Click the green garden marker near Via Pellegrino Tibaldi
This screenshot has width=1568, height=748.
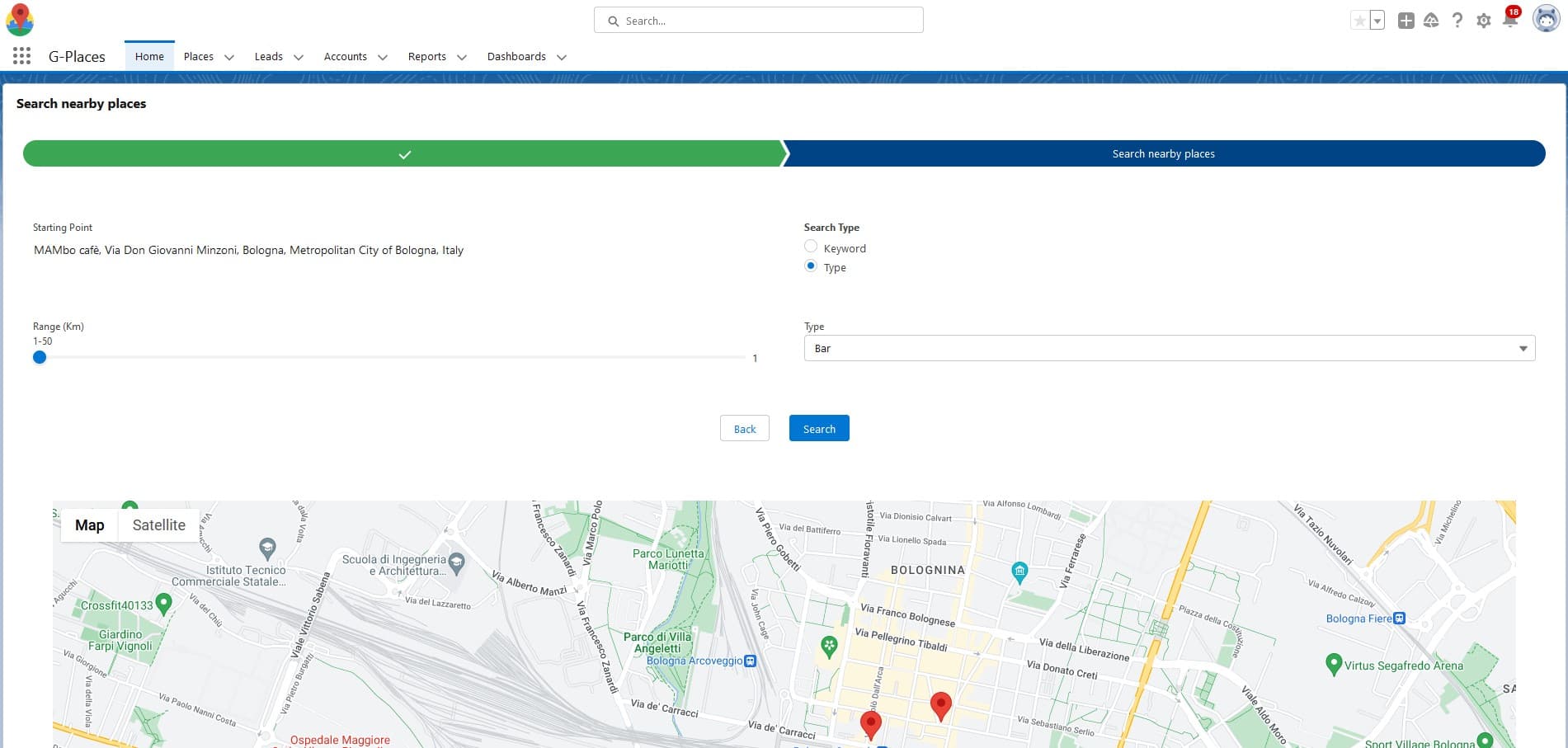(x=829, y=647)
